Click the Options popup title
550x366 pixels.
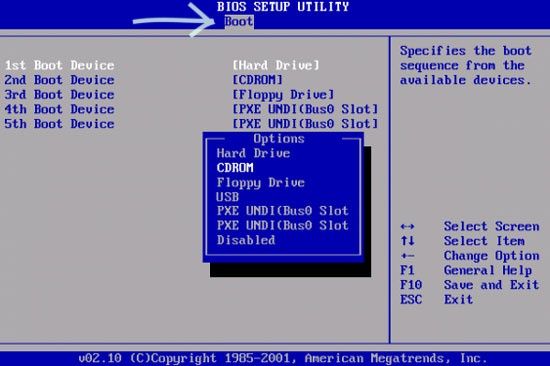point(279,139)
